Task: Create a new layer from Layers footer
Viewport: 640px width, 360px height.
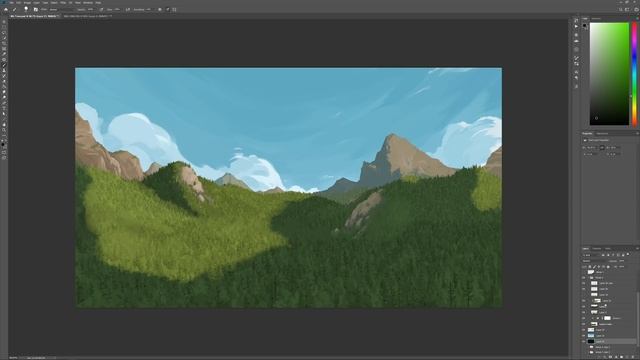Action: (x=627, y=357)
